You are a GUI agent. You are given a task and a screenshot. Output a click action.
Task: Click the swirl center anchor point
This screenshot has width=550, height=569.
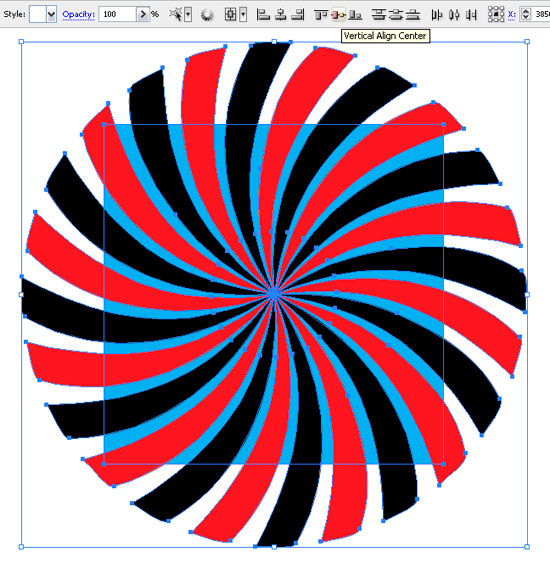[274, 294]
